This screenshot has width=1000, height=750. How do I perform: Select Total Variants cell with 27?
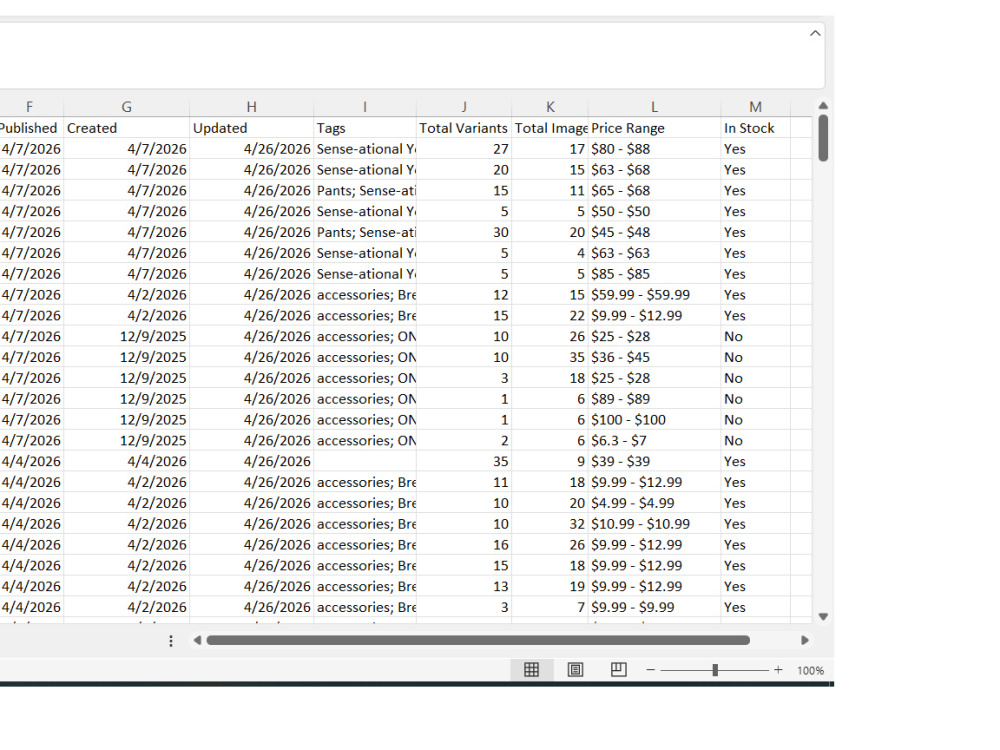coord(464,149)
